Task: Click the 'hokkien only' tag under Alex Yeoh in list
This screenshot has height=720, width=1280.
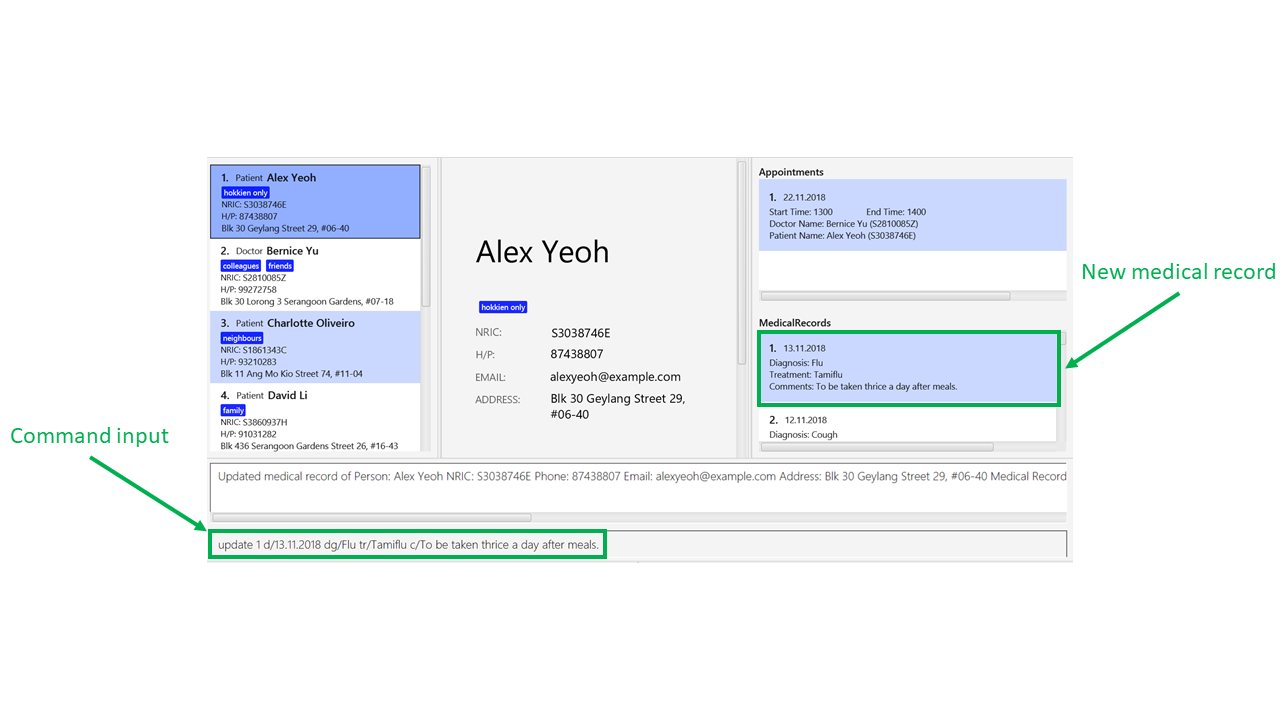Action: coord(245,192)
